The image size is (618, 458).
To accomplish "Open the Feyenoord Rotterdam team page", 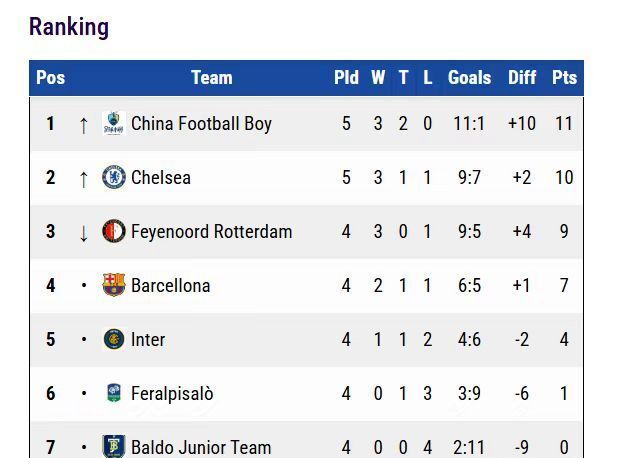I will point(211,232).
